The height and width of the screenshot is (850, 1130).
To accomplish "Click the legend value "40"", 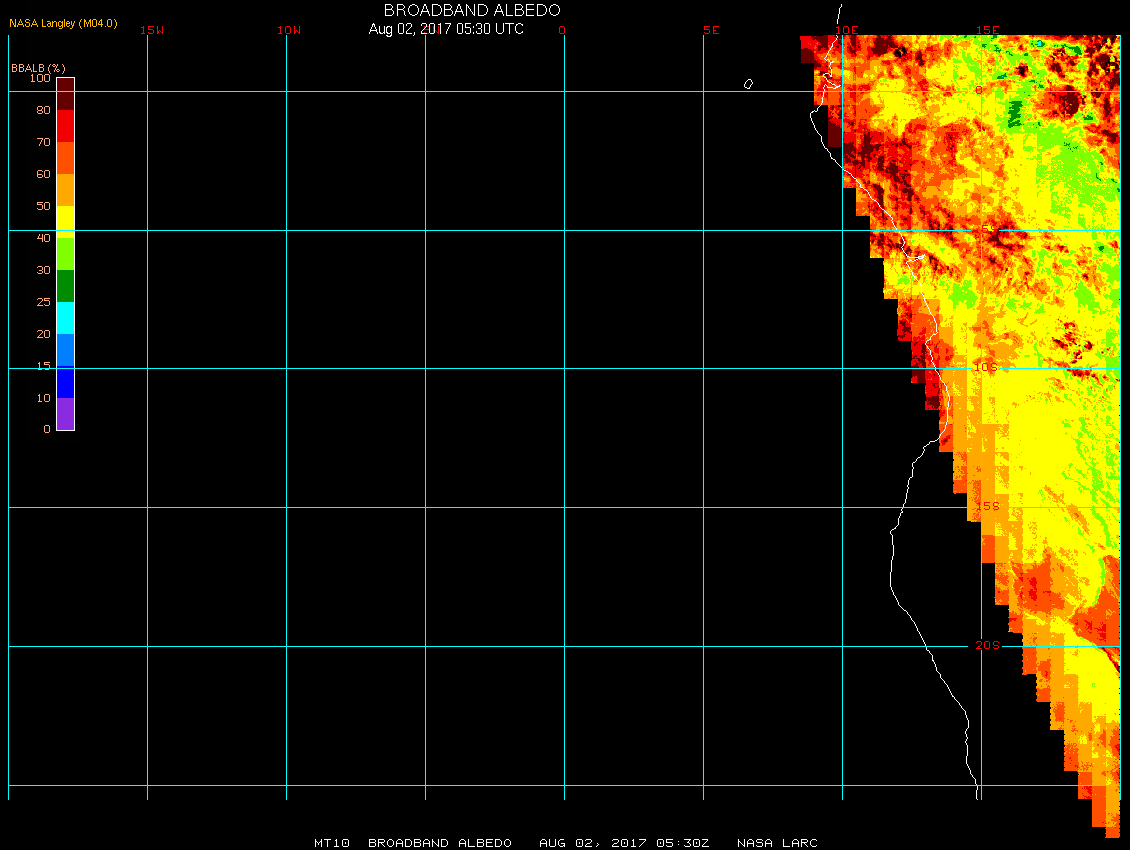I will click(44, 238).
